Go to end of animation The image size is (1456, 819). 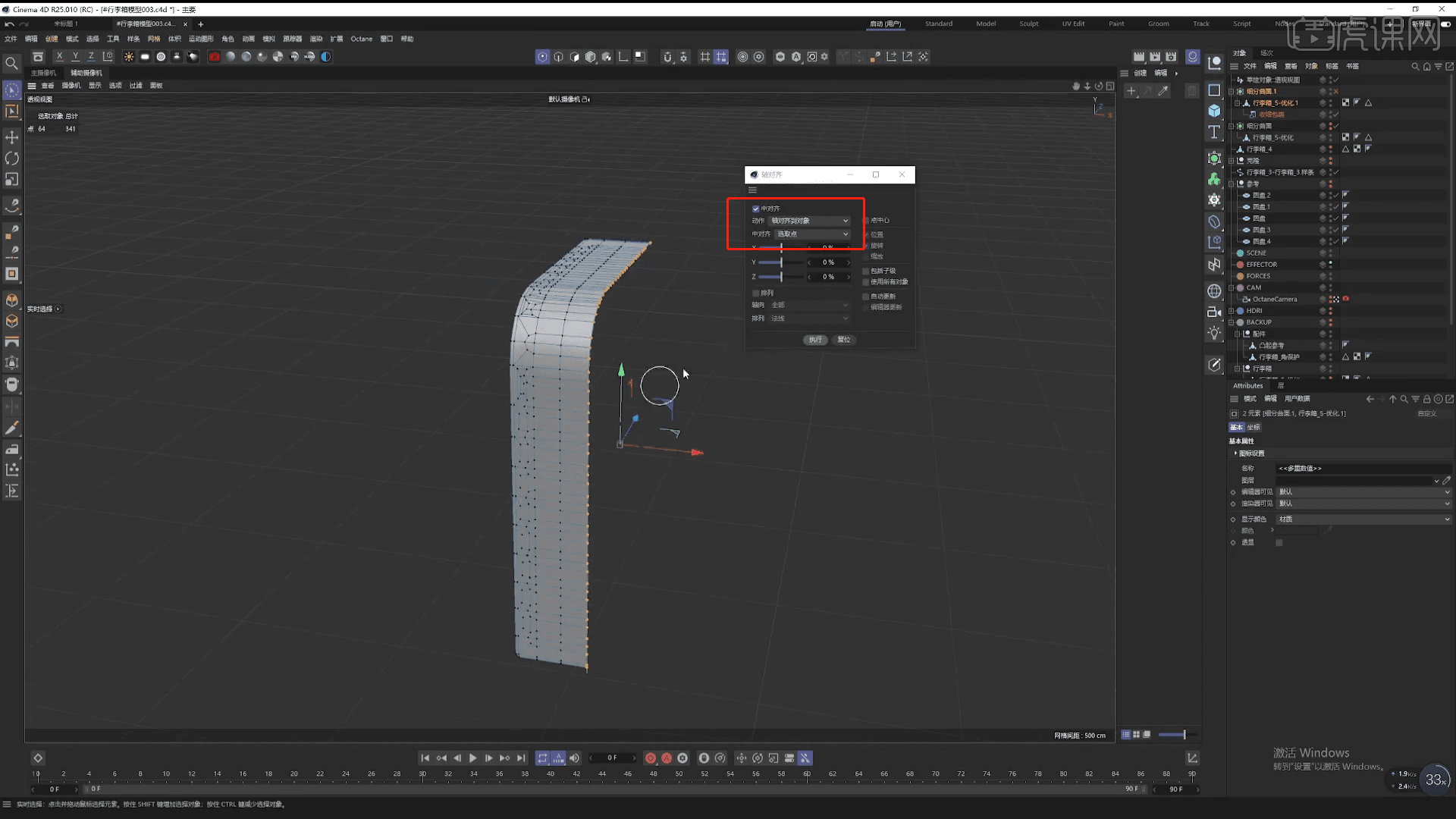[521, 758]
